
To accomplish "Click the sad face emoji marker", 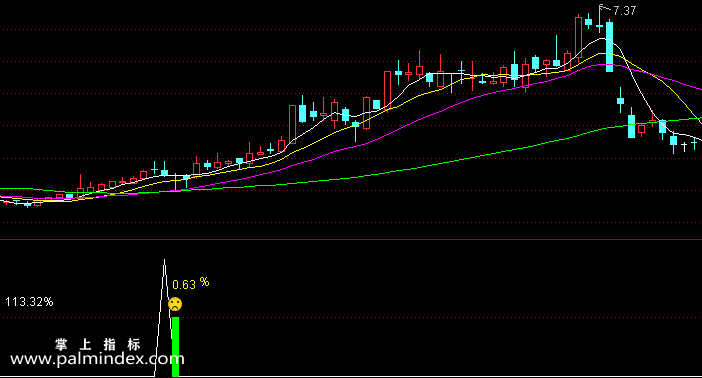I will pyautogui.click(x=175, y=305).
